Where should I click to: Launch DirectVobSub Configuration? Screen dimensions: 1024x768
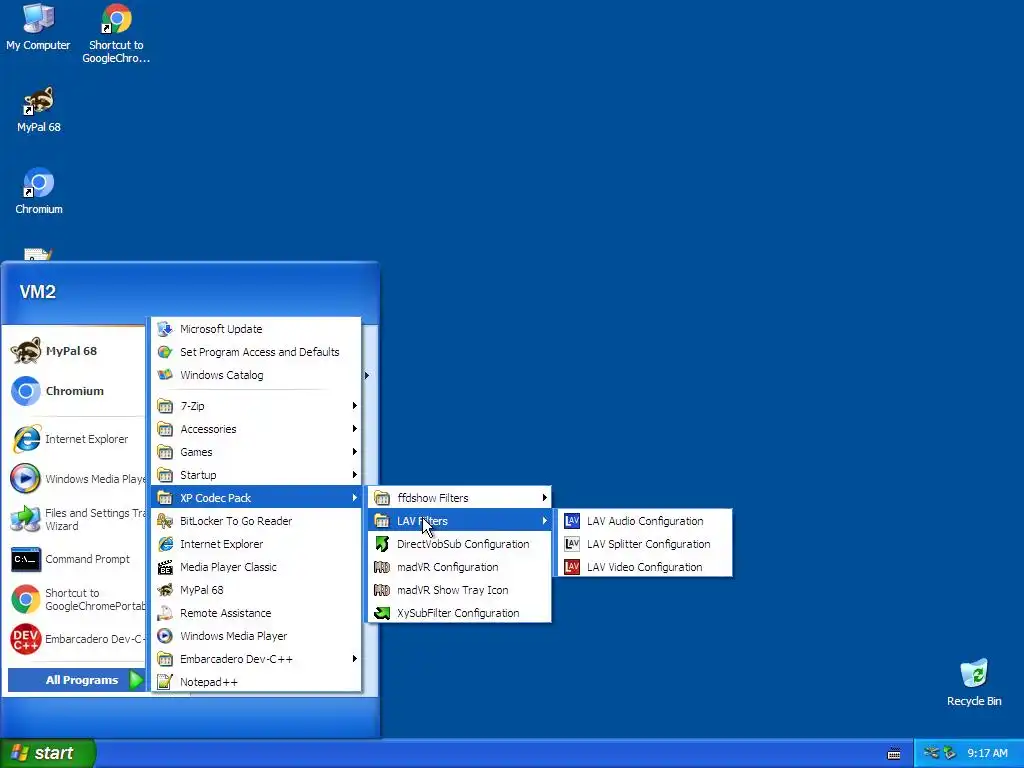click(460, 544)
